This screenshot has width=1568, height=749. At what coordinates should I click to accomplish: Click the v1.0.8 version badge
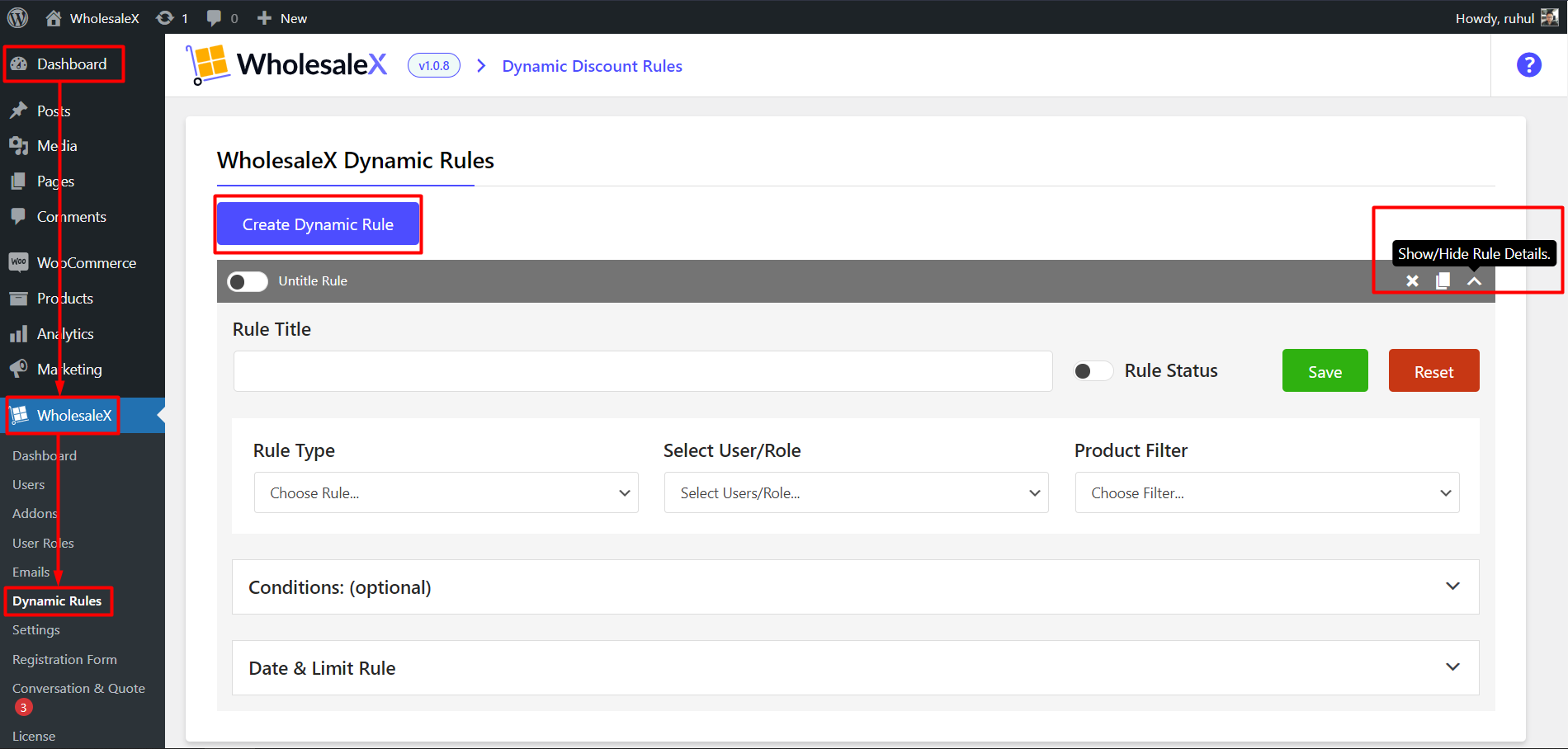[x=434, y=66]
